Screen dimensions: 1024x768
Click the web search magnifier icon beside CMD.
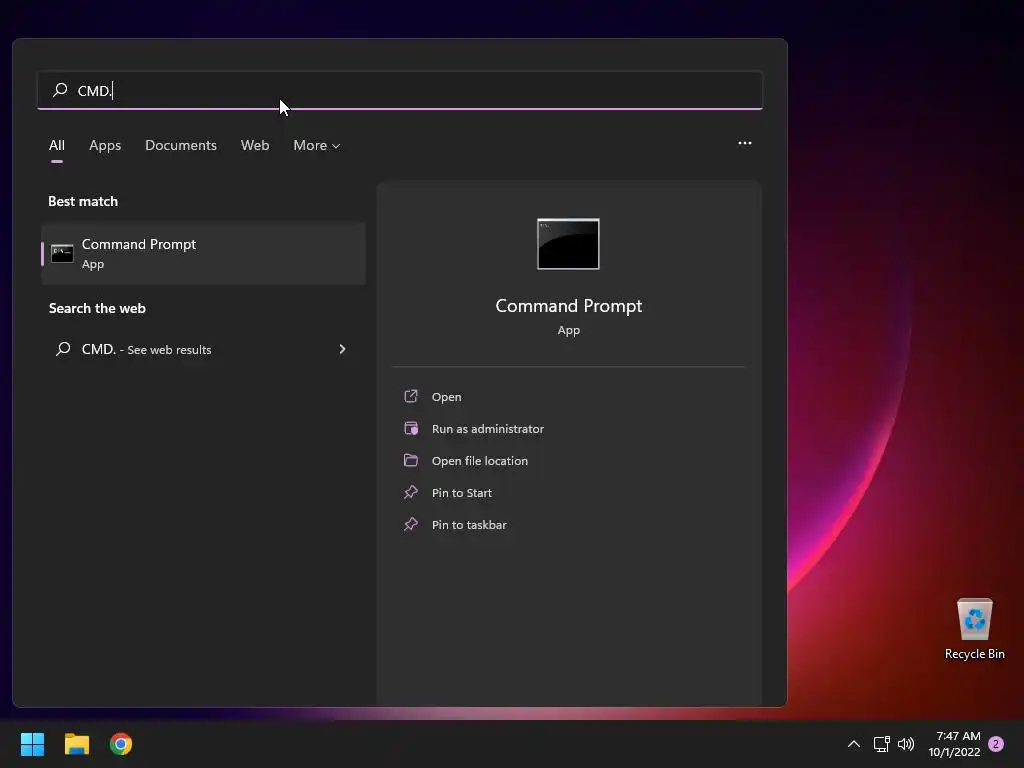pos(63,349)
